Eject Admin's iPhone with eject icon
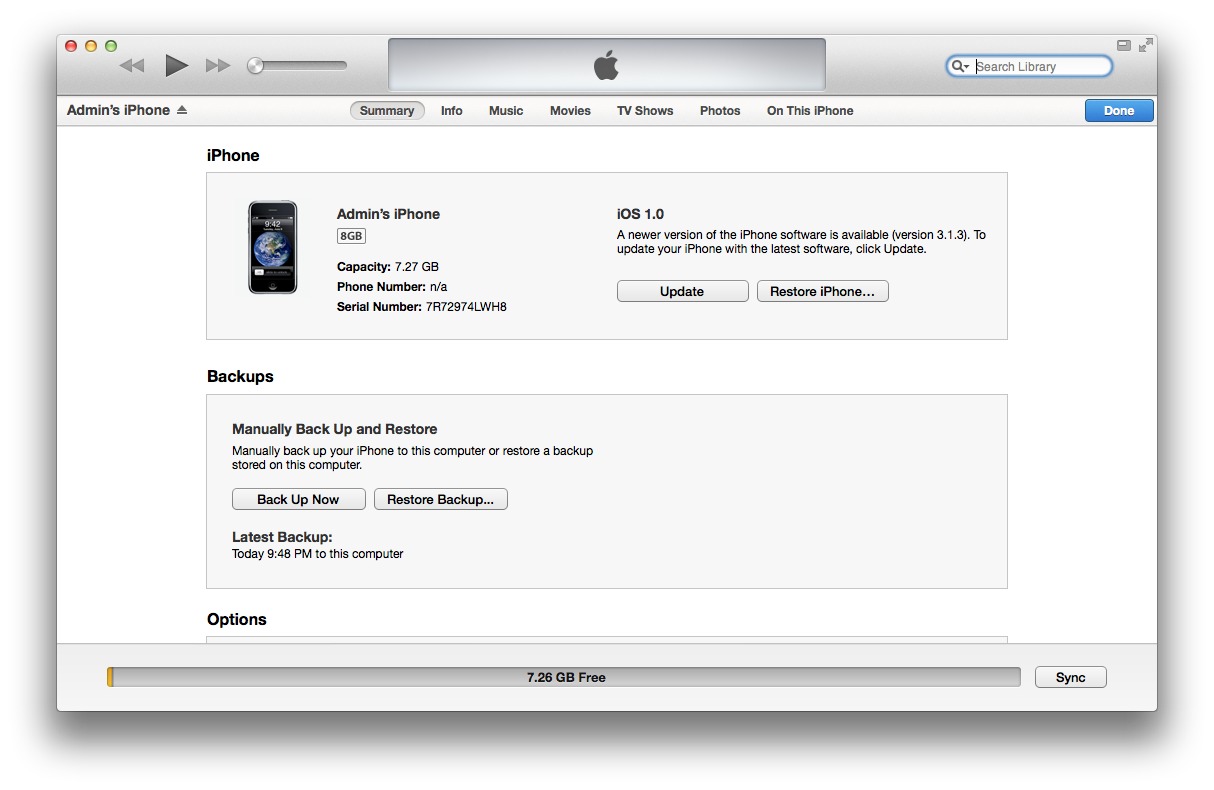 182,110
